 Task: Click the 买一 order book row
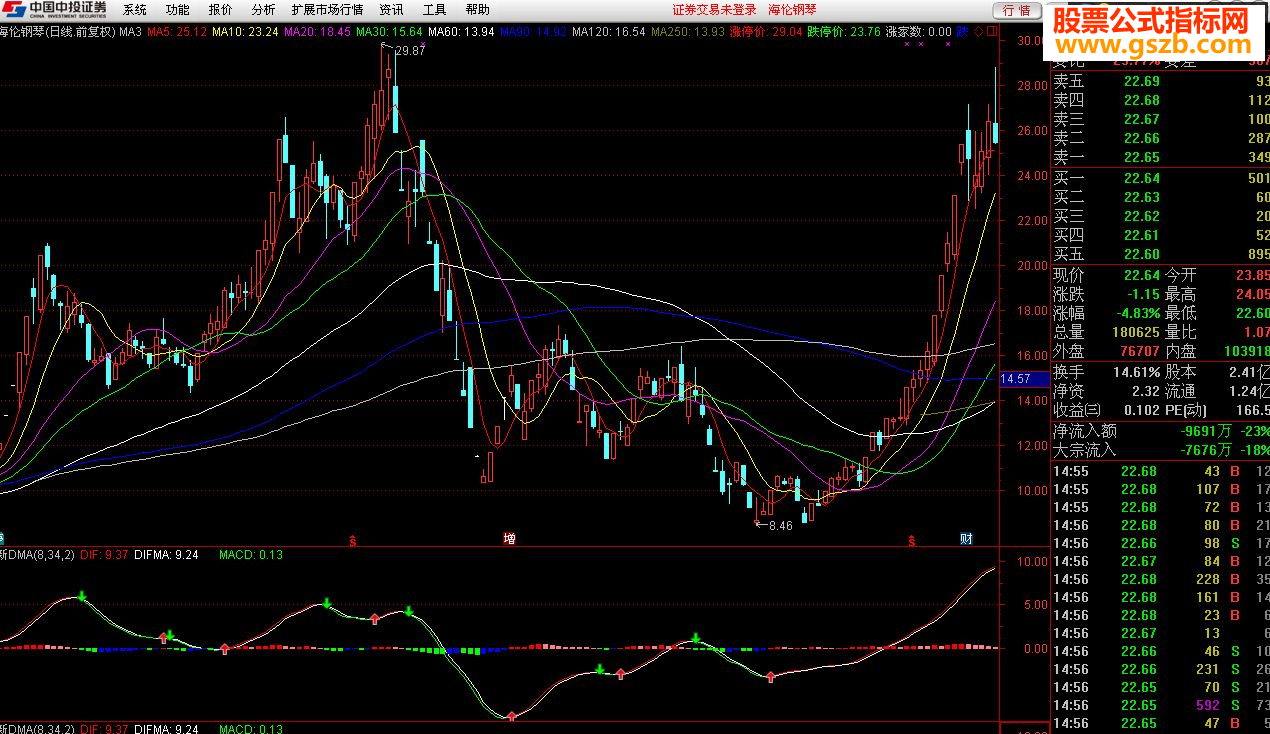1160,178
